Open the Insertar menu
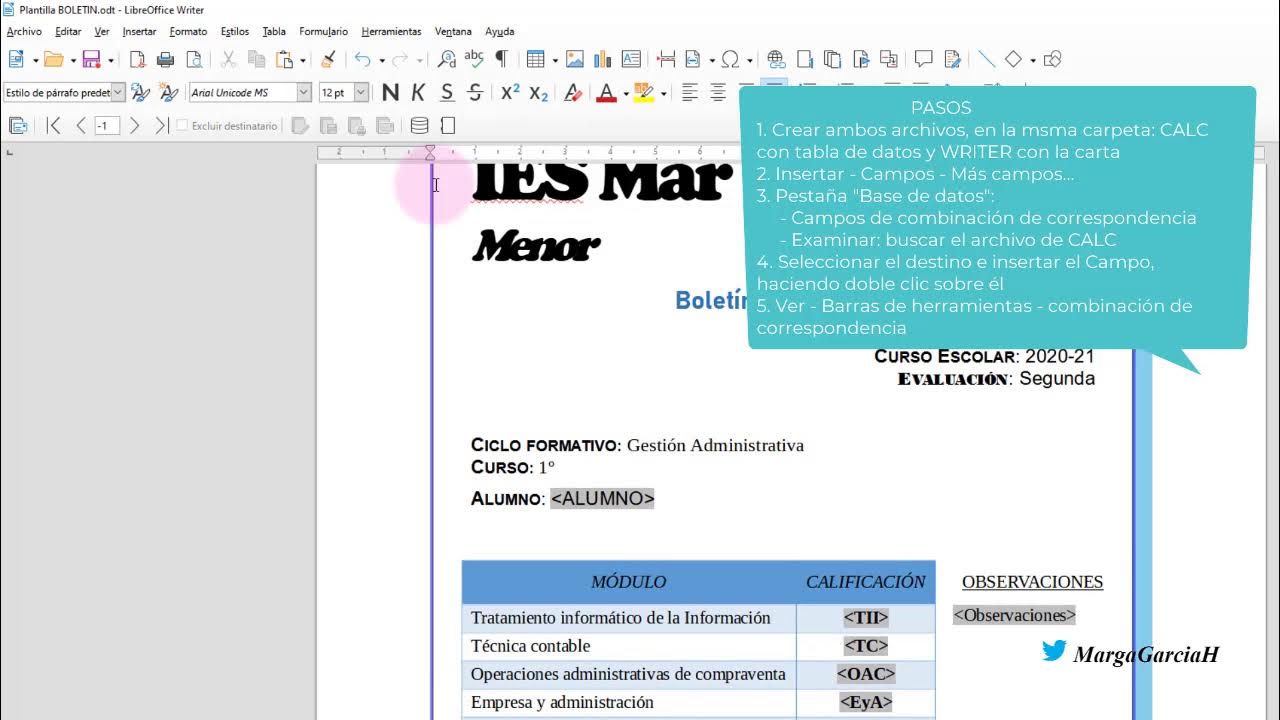The width and height of the screenshot is (1280, 720). click(x=139, y=32)
